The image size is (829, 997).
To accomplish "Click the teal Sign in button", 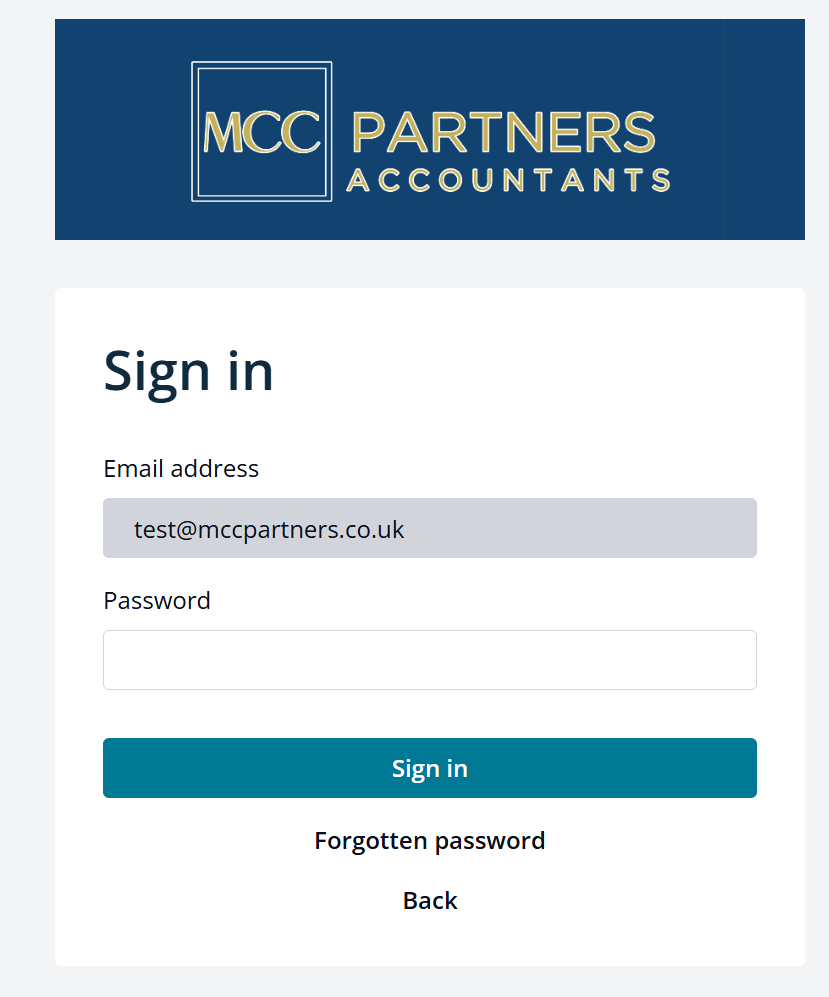I will pos(430,768).
